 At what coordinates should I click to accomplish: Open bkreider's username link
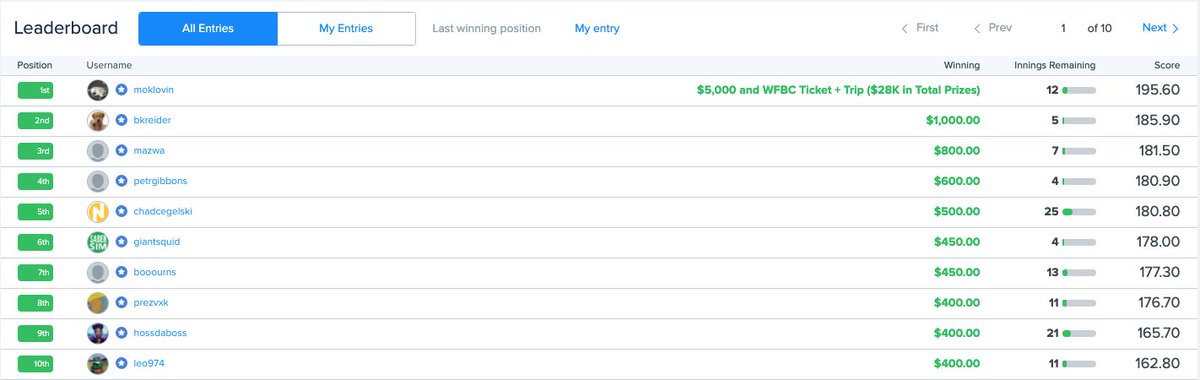coord(153,120)
